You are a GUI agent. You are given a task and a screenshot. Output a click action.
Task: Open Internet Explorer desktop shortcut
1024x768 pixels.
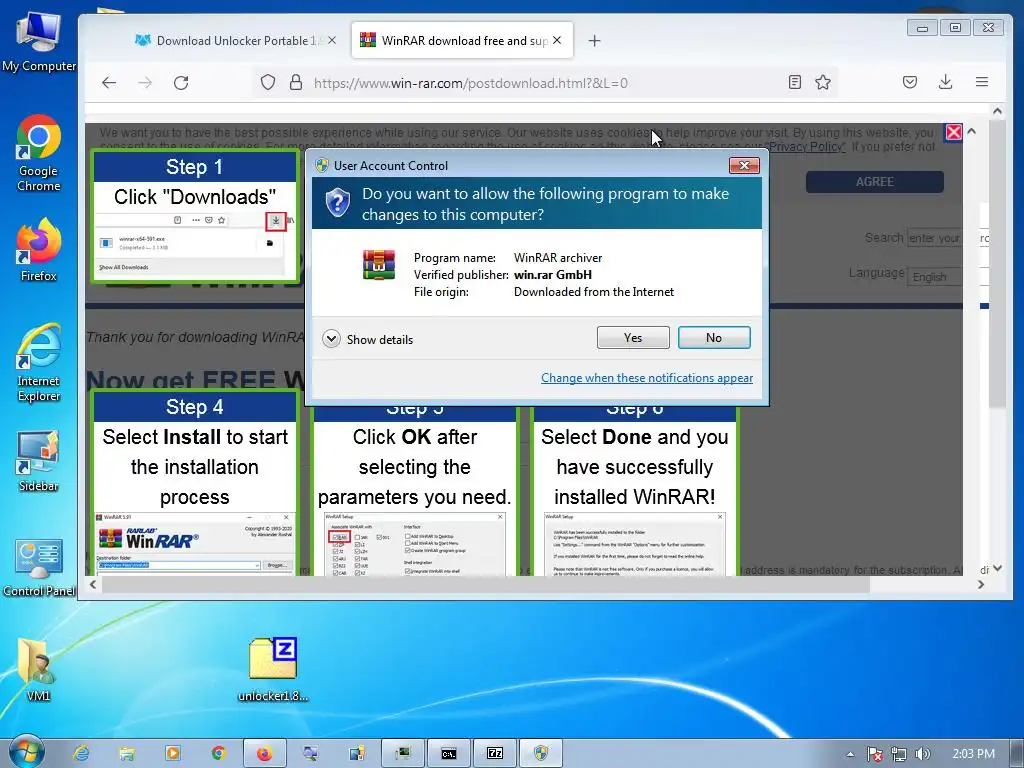pos(39,362)
